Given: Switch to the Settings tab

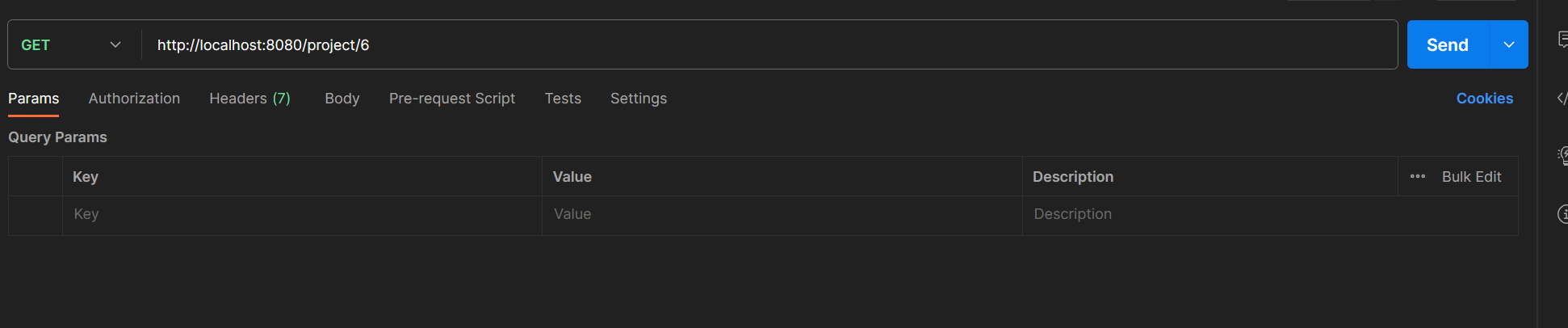Looking at the screenshot, I should pos(639,99).
